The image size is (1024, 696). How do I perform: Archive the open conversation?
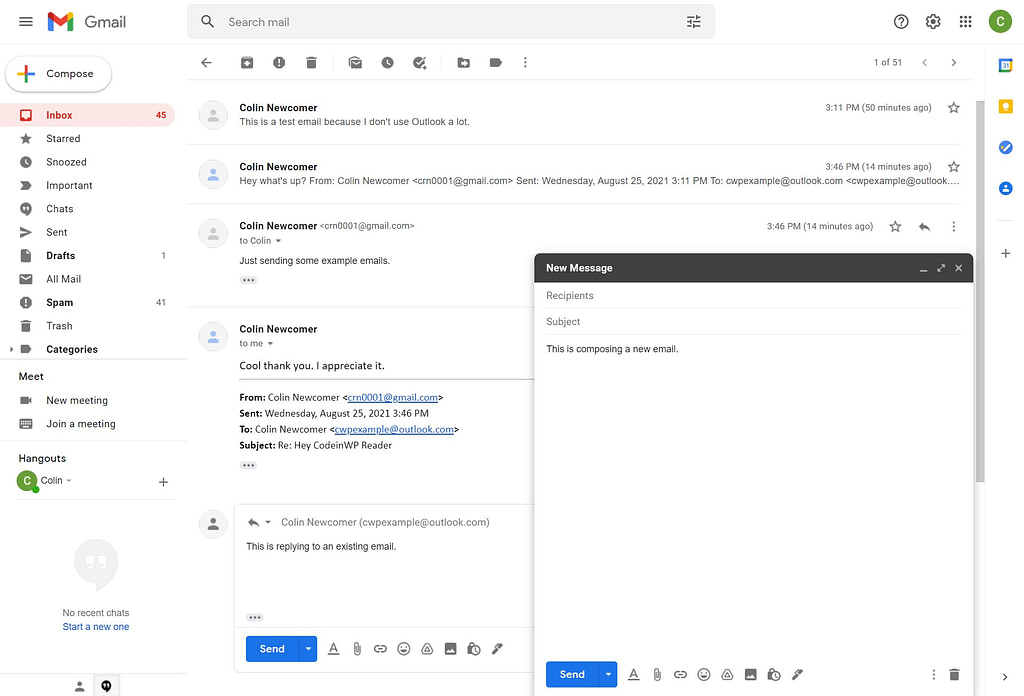(247, 62)
